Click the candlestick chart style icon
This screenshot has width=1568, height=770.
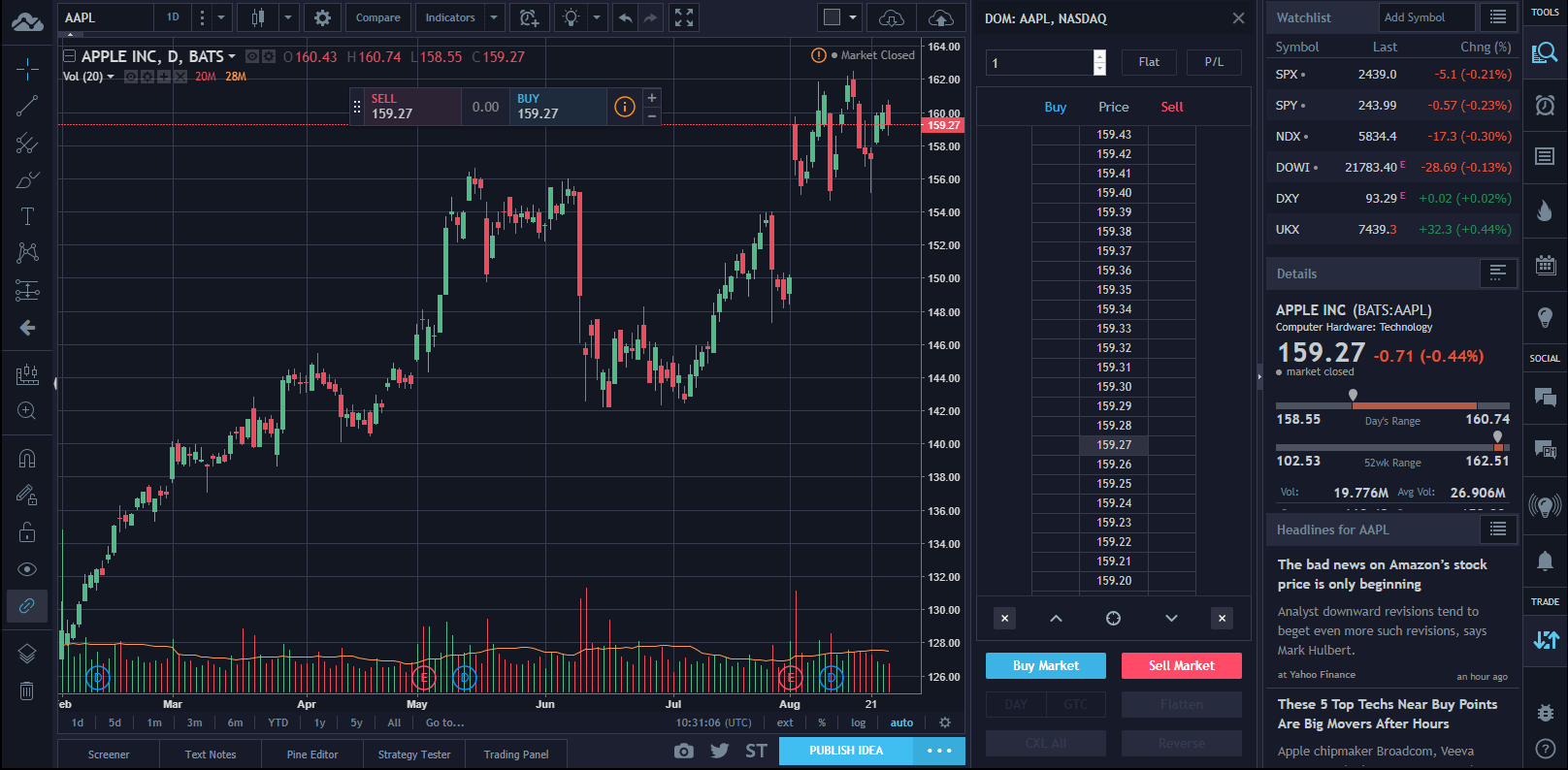[257, 17]
